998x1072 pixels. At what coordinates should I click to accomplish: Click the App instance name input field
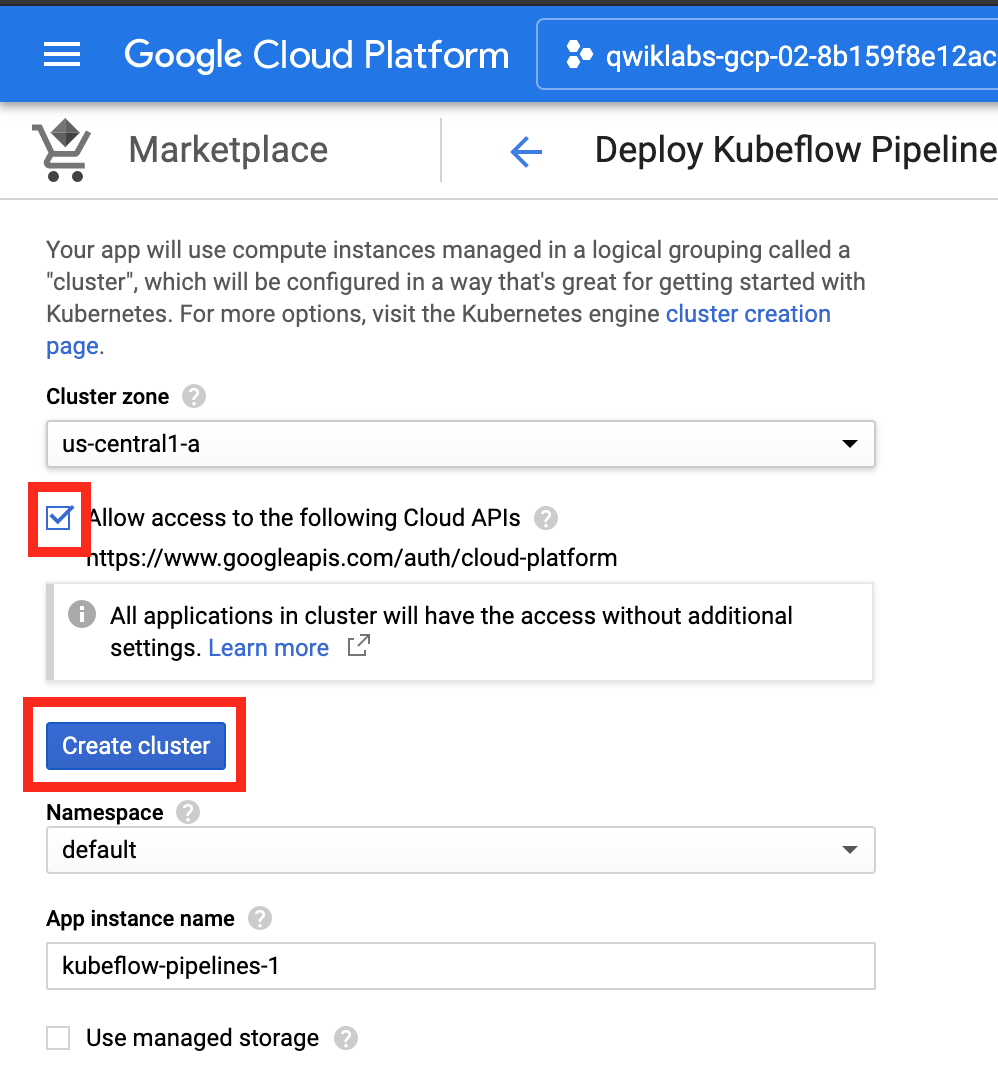tap(461, 966)
